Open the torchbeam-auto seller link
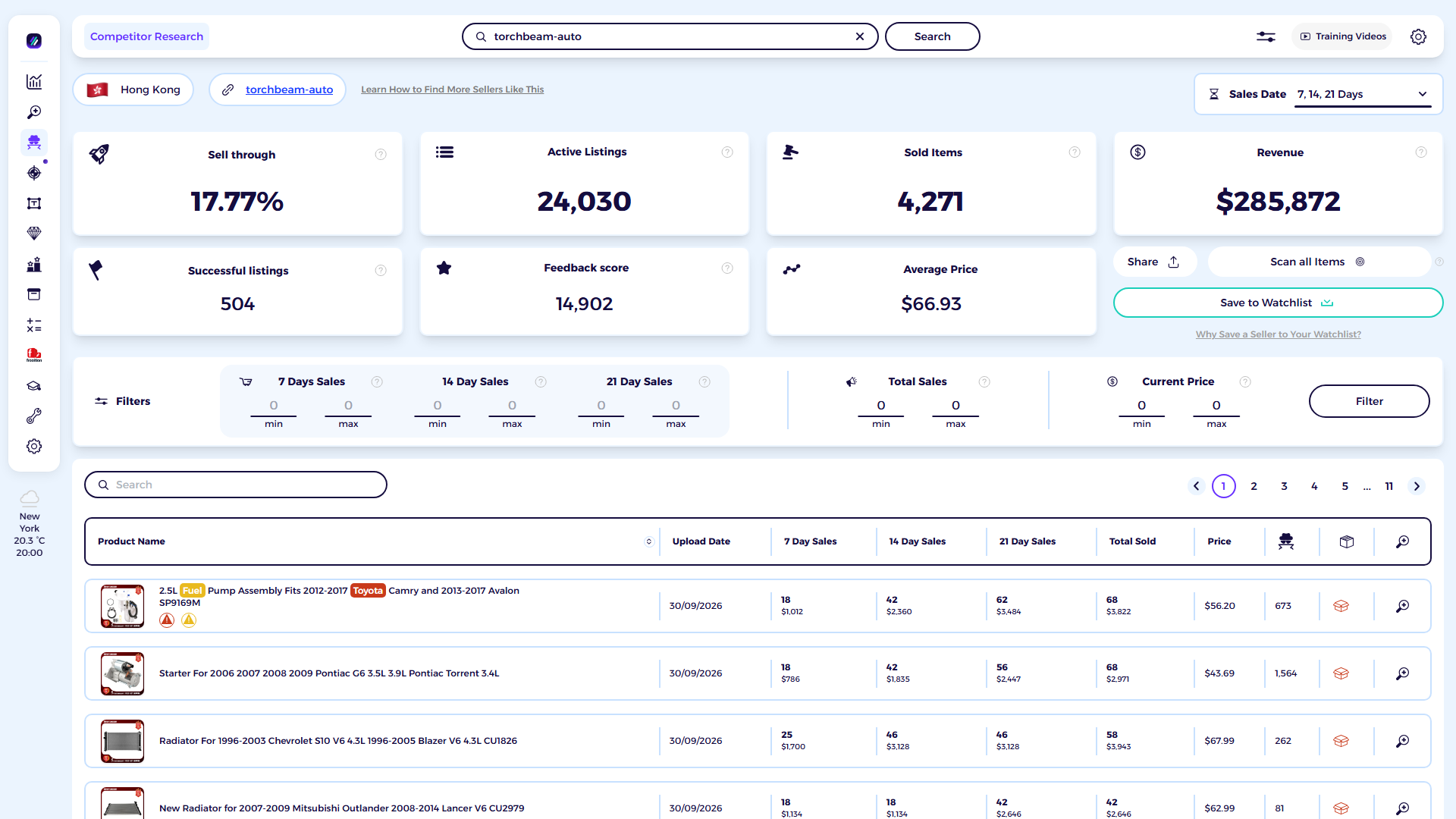This screenshot has width=1456, height=819. [x=289, y=89]
